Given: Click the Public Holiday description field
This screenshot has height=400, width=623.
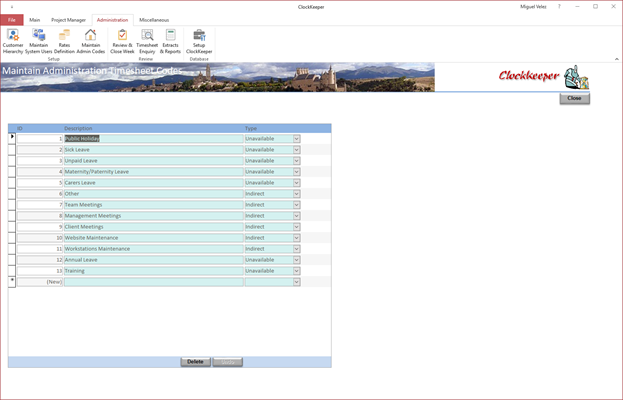Looking at the screenshot, I should point(154,139).
